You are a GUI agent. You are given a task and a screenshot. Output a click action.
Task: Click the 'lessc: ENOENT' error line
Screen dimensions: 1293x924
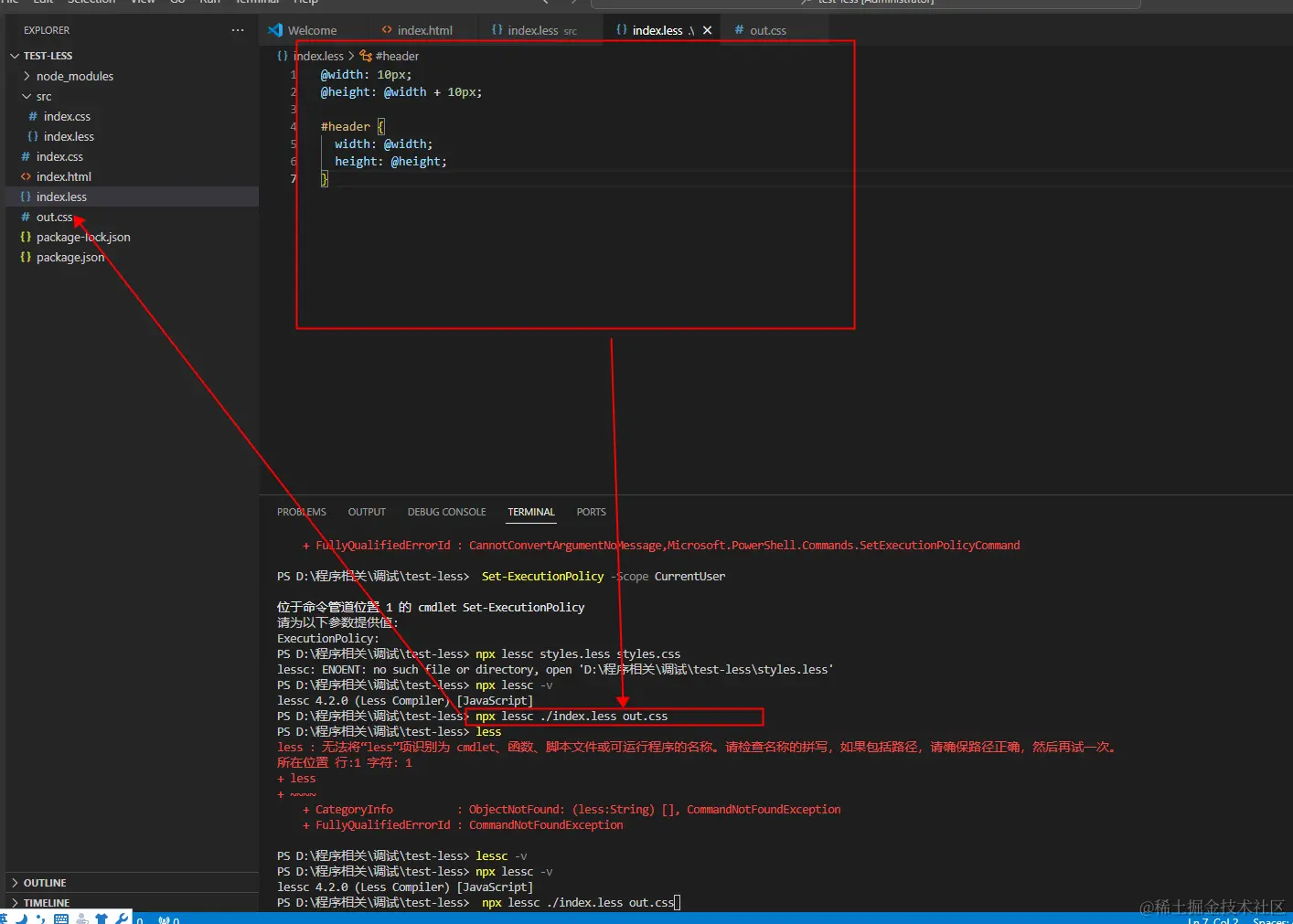coord(555,670)
